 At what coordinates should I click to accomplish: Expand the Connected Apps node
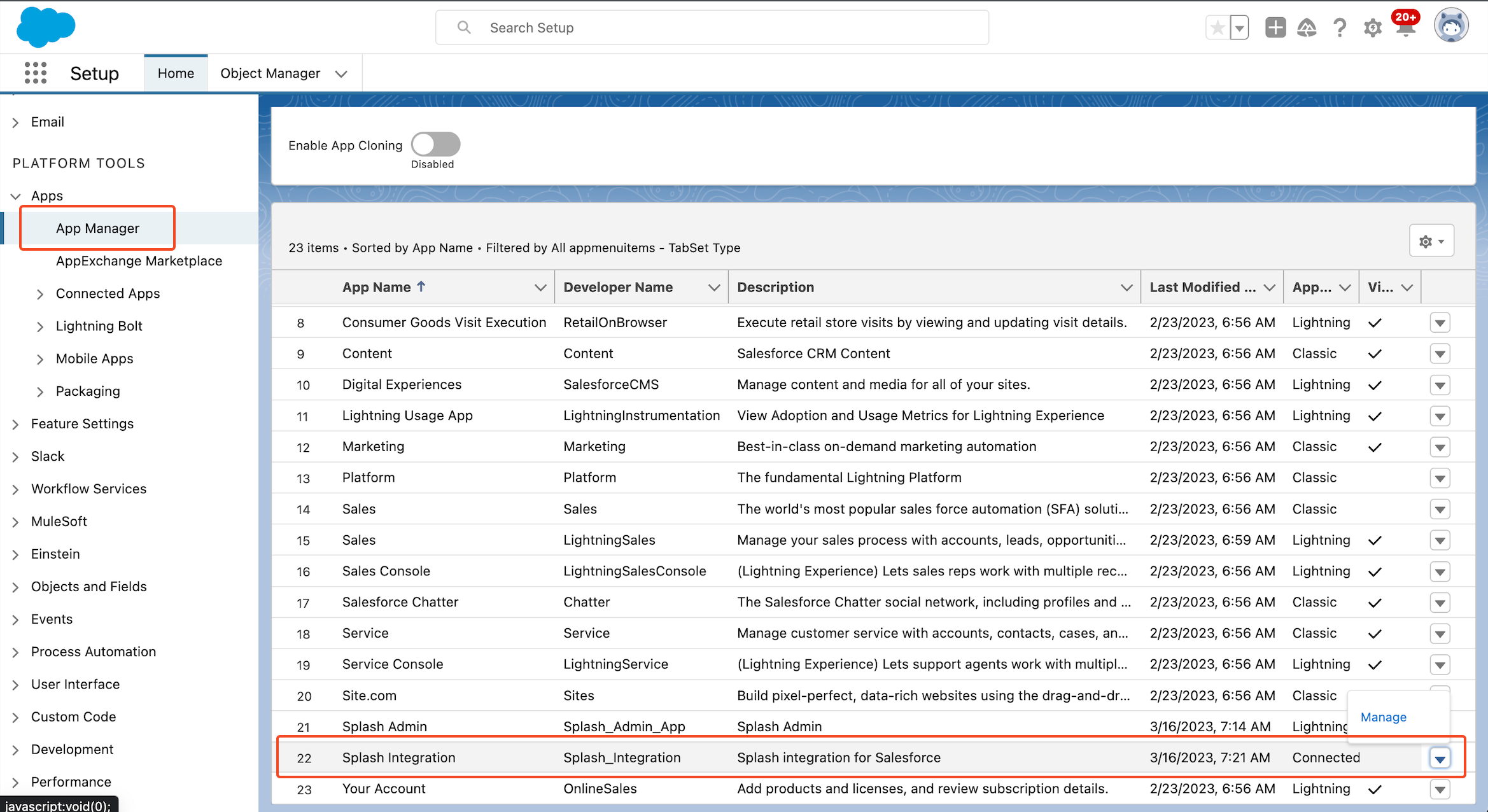point(40,294)
